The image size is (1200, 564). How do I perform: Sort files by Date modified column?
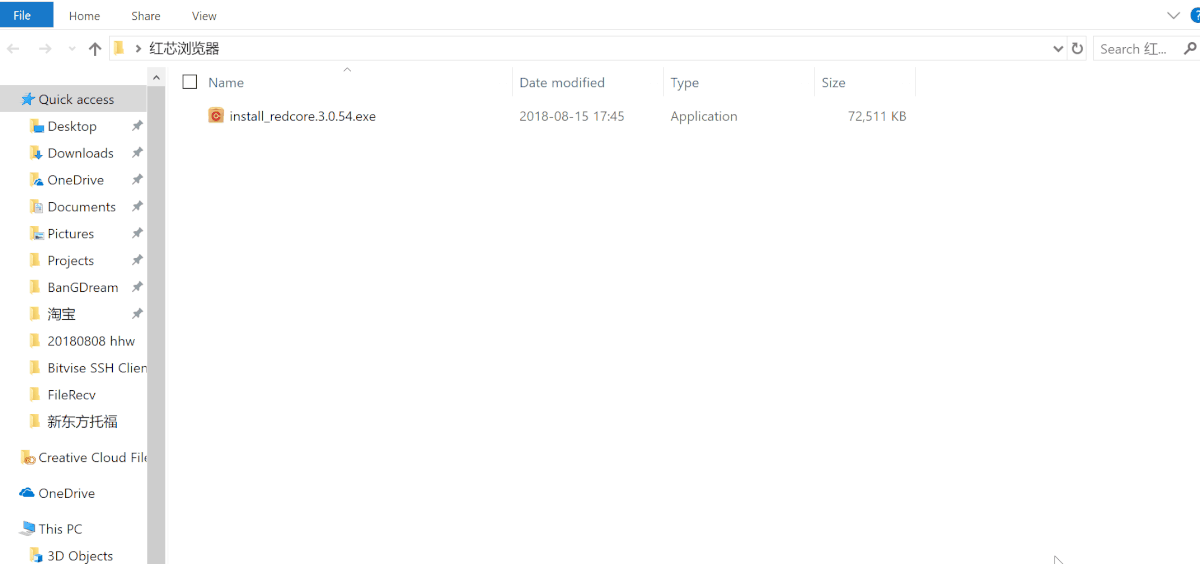[562, 83]
